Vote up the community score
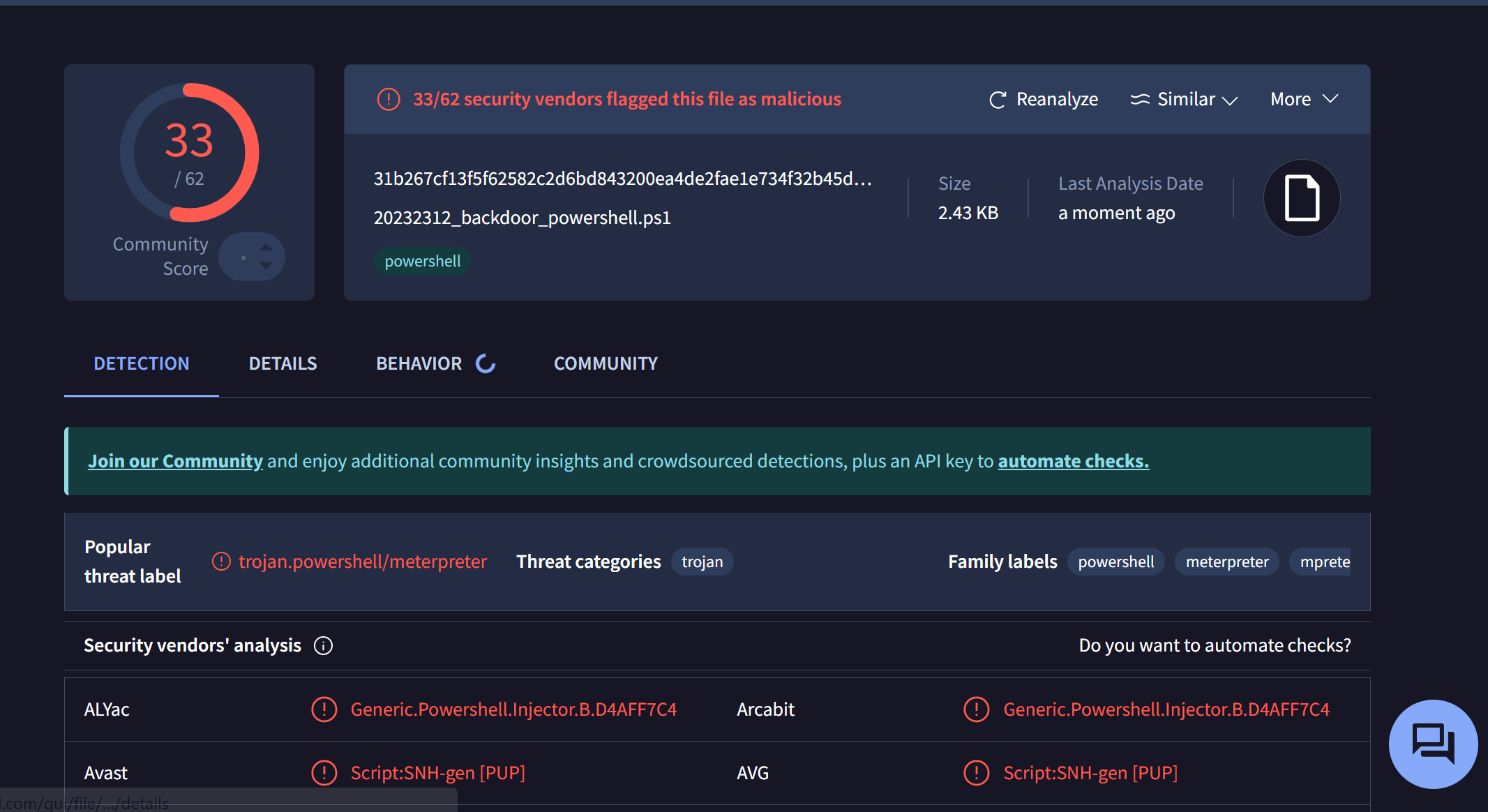The width and height of the screenshot is (1488, 812). (266, 247)
